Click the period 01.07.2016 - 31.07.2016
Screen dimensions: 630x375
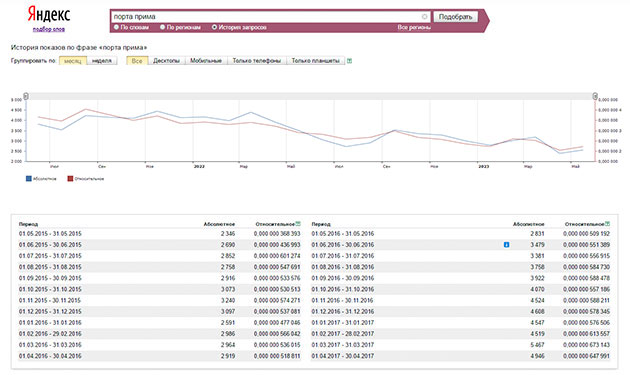click(343, 256)
